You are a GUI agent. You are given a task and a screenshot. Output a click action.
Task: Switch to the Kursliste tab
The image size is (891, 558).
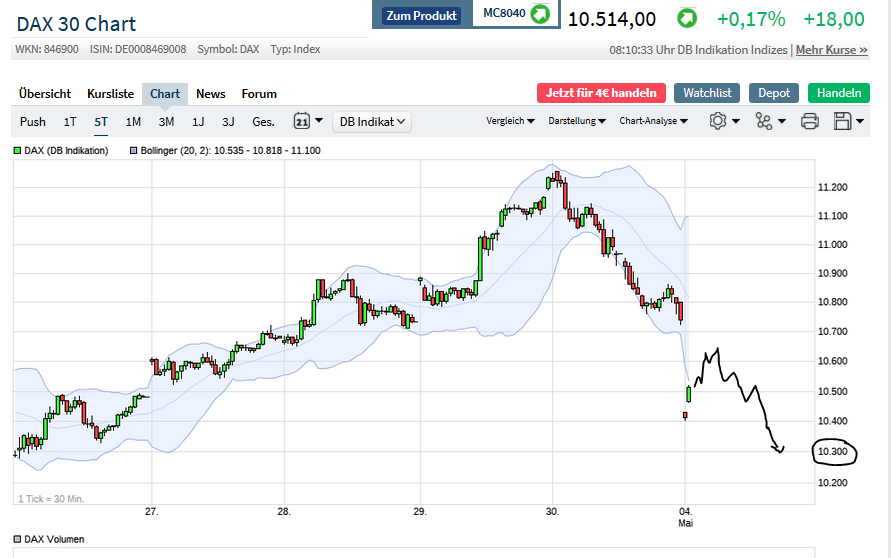tap(110, 94)
